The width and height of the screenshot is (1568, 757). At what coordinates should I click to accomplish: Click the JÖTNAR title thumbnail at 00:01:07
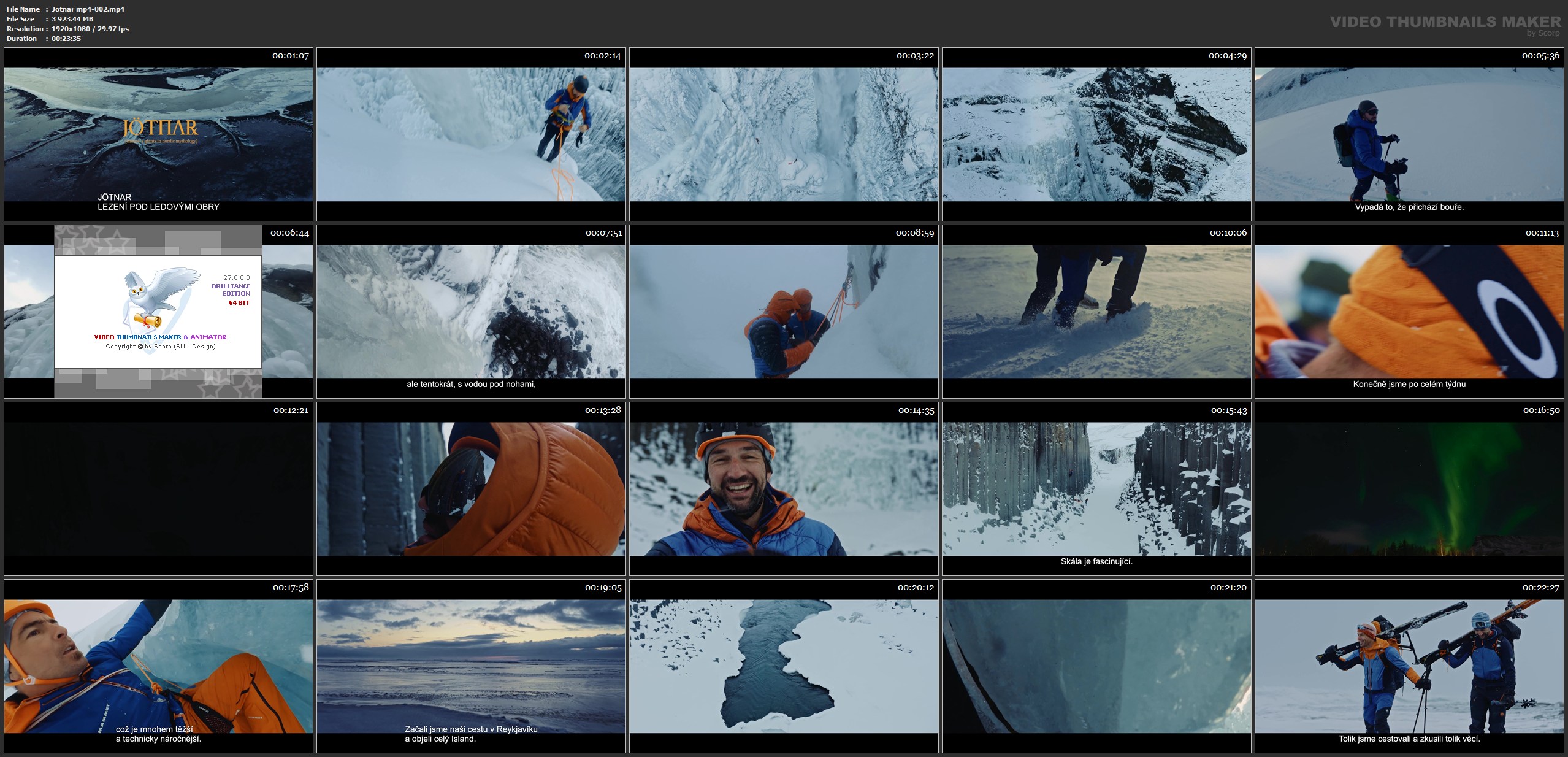tap(158, 134)
